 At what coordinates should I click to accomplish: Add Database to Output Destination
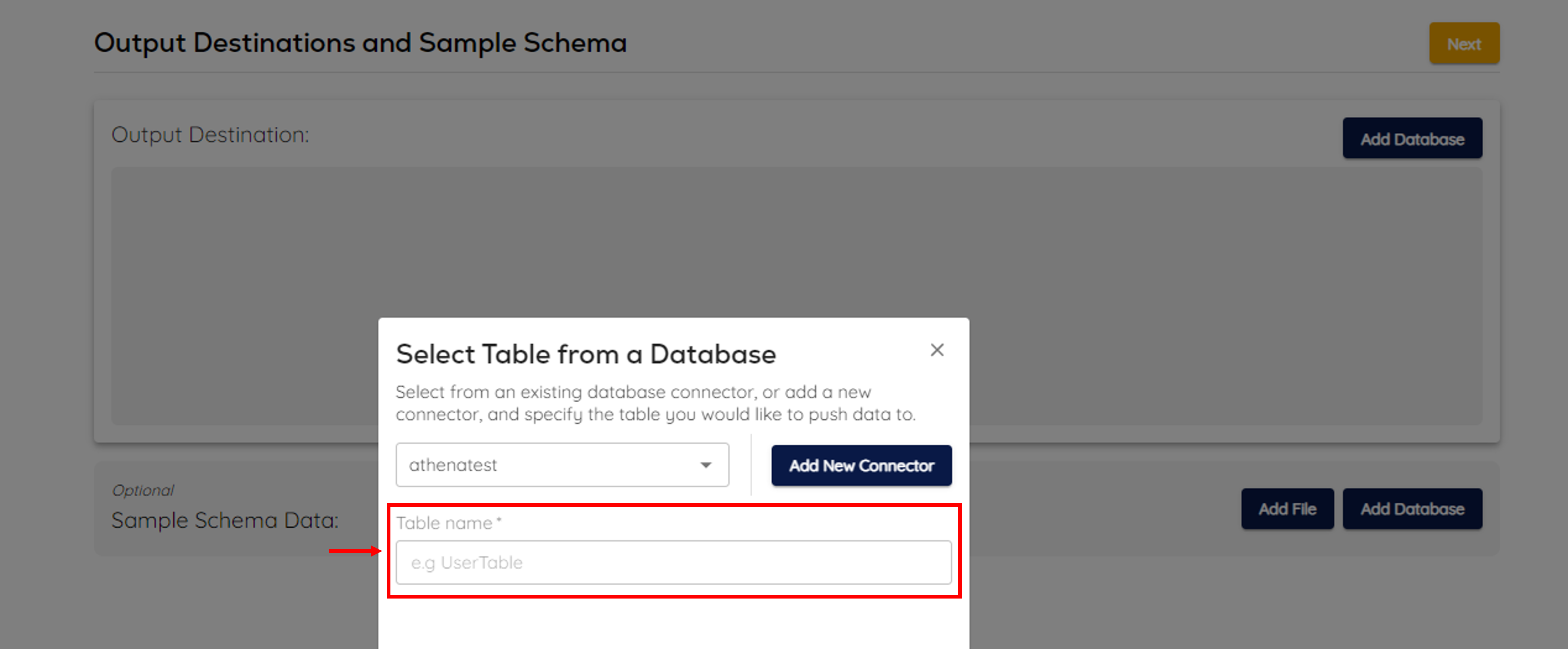pyautogui.click(x=1411, y=139)
